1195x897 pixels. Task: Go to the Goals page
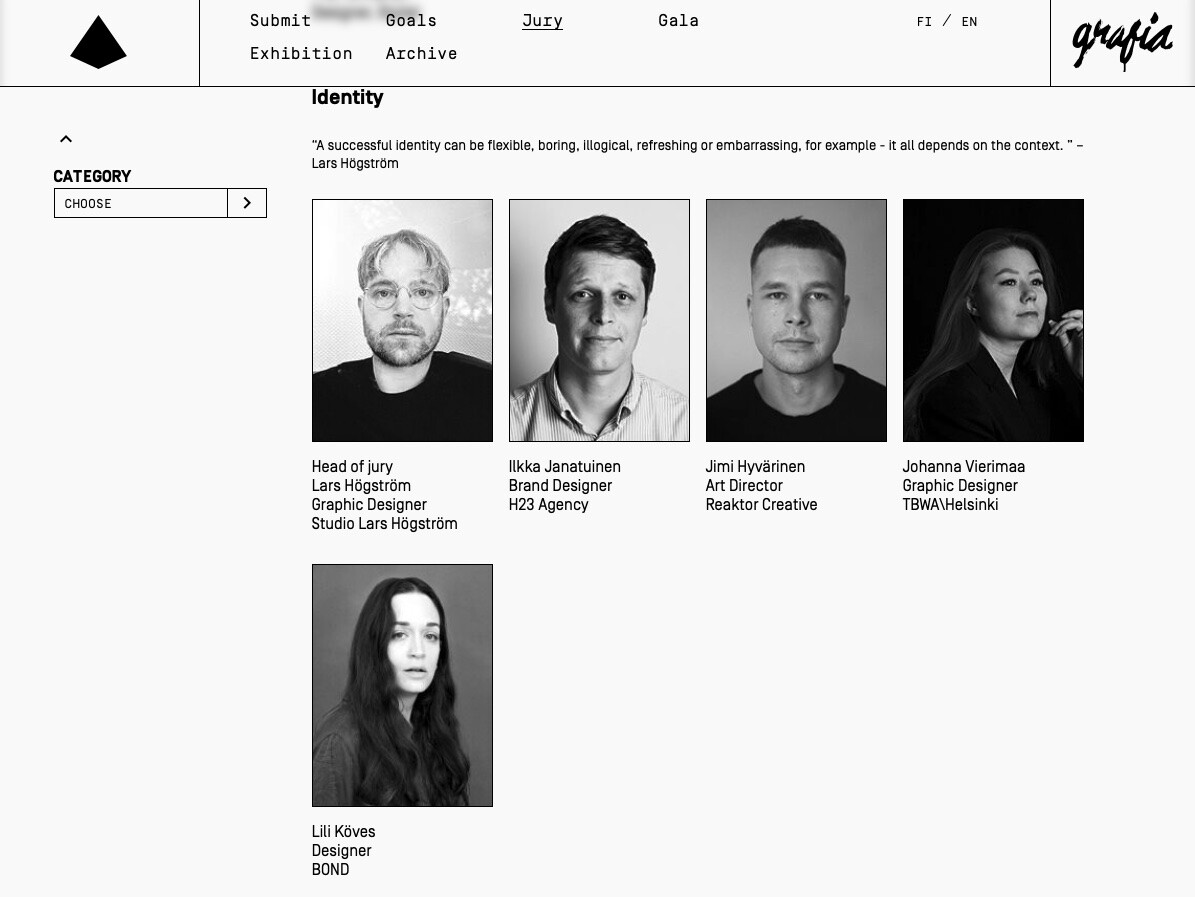coord(411,21)
